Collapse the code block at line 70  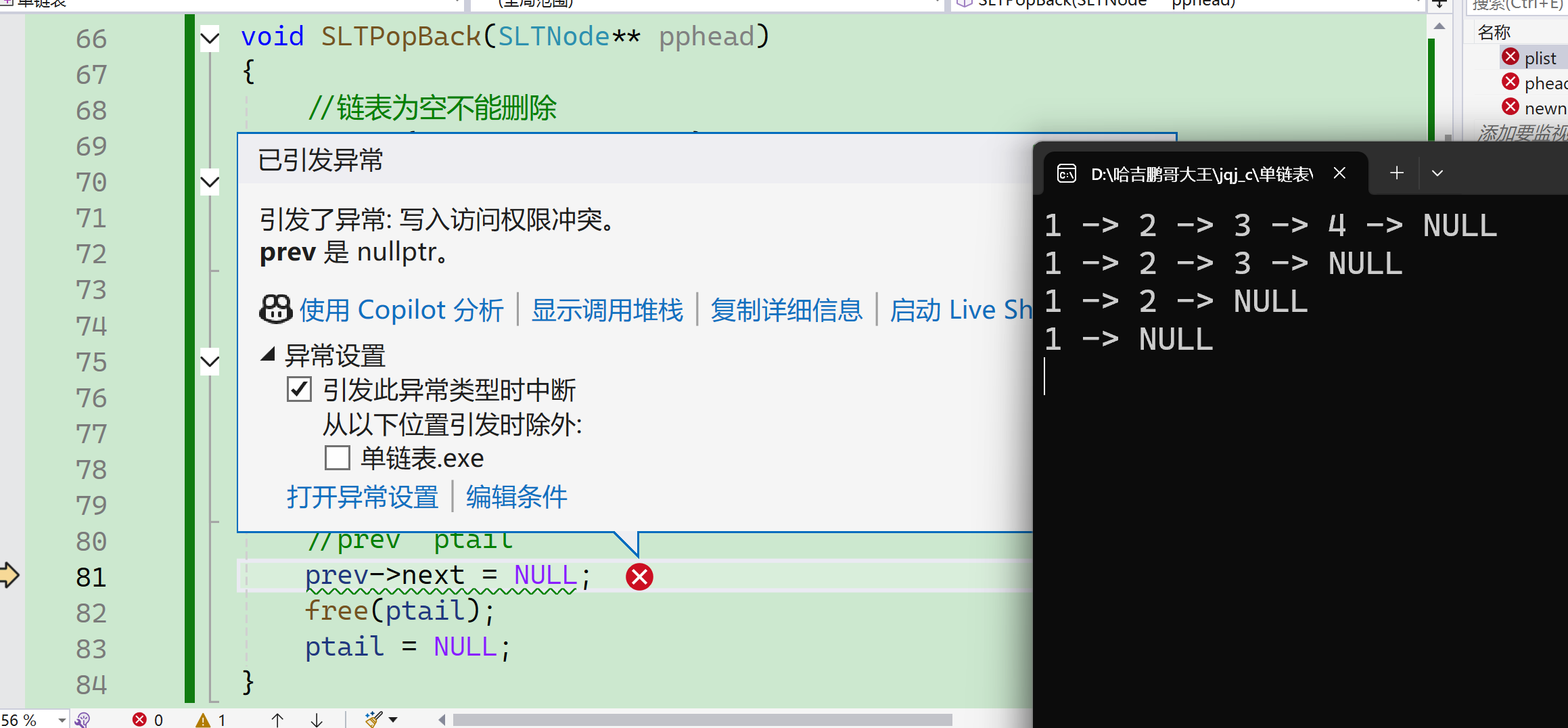click(x=210, y=182)
